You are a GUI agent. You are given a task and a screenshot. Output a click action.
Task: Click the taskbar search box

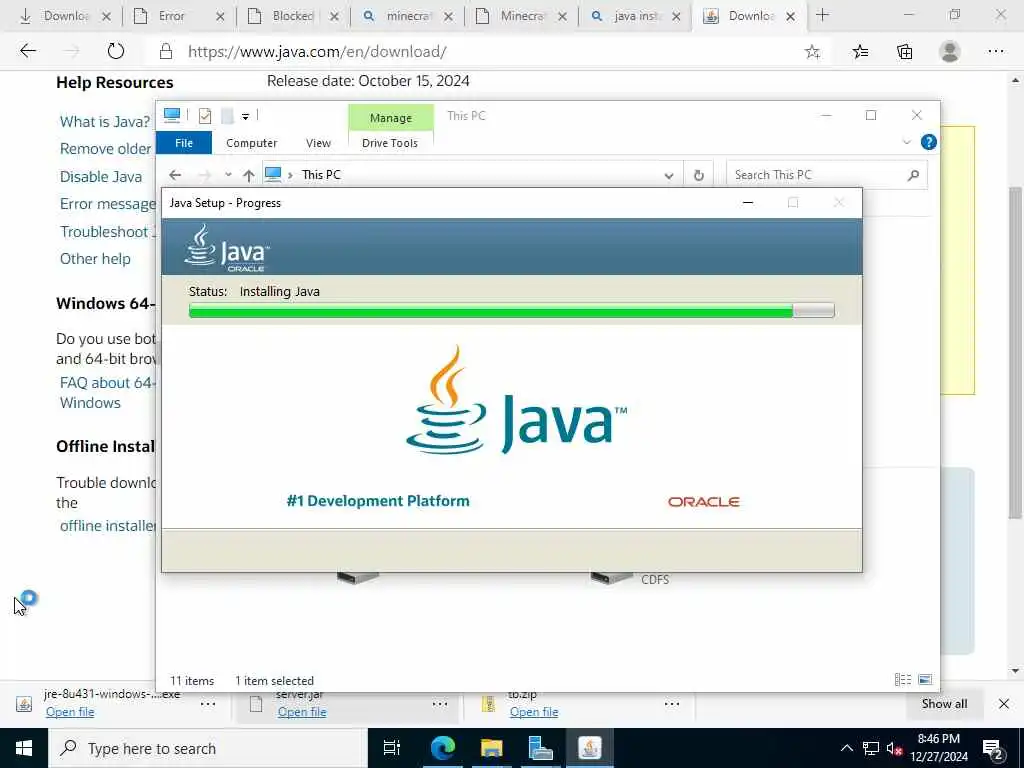(x=208, y=748)
